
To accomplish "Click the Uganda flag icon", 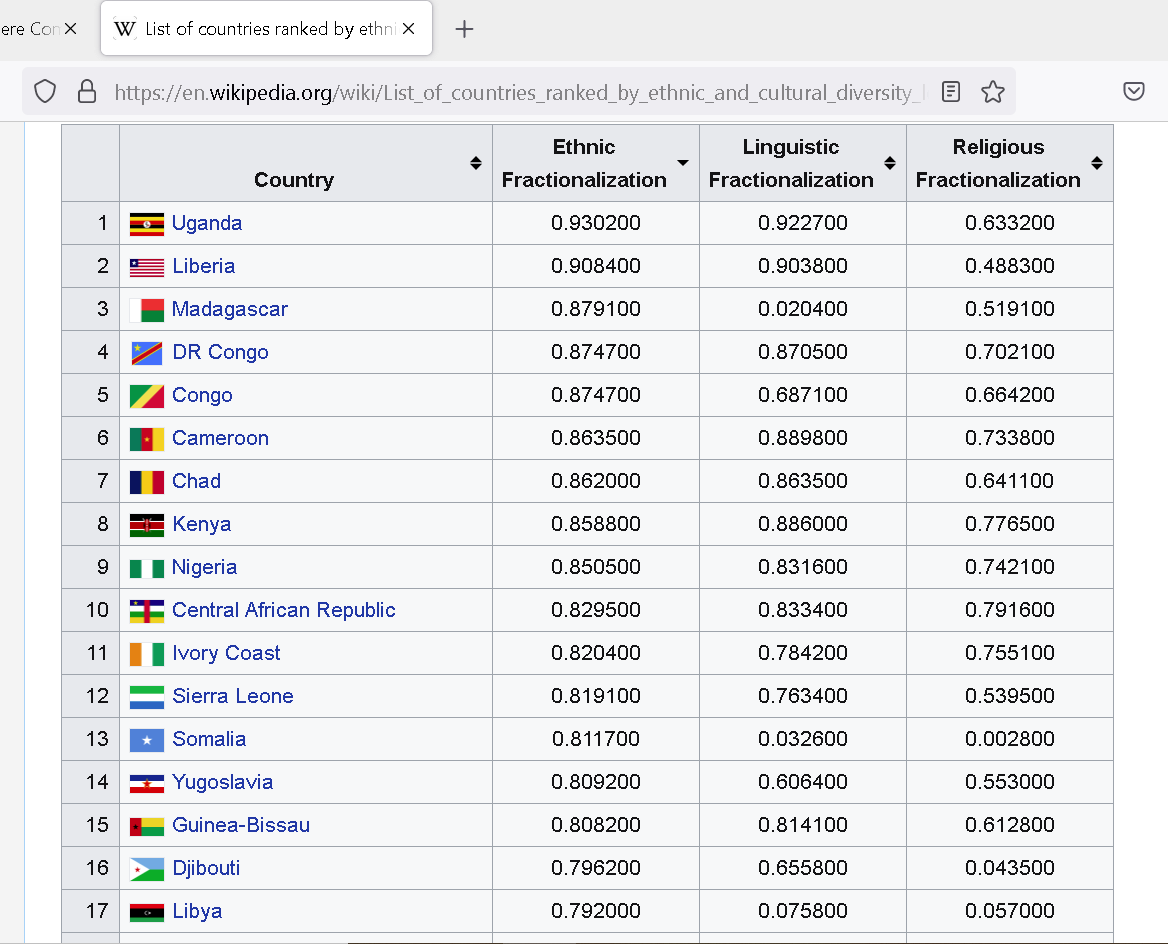I will pyautogui.click(x=147, y=224).
